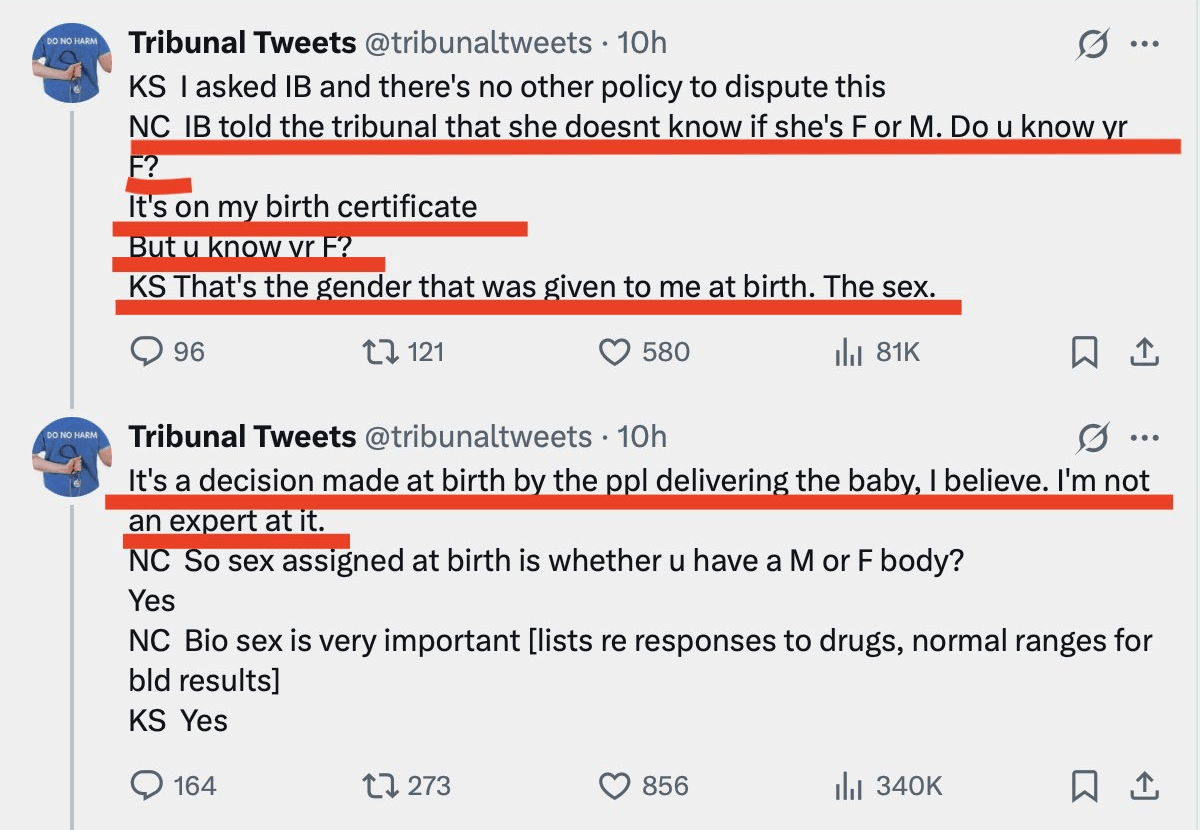The height and width of the screenshot is (830, 1200).
Task: Reply to the first tweet with 96 replies
Action: tap(148, 352)
